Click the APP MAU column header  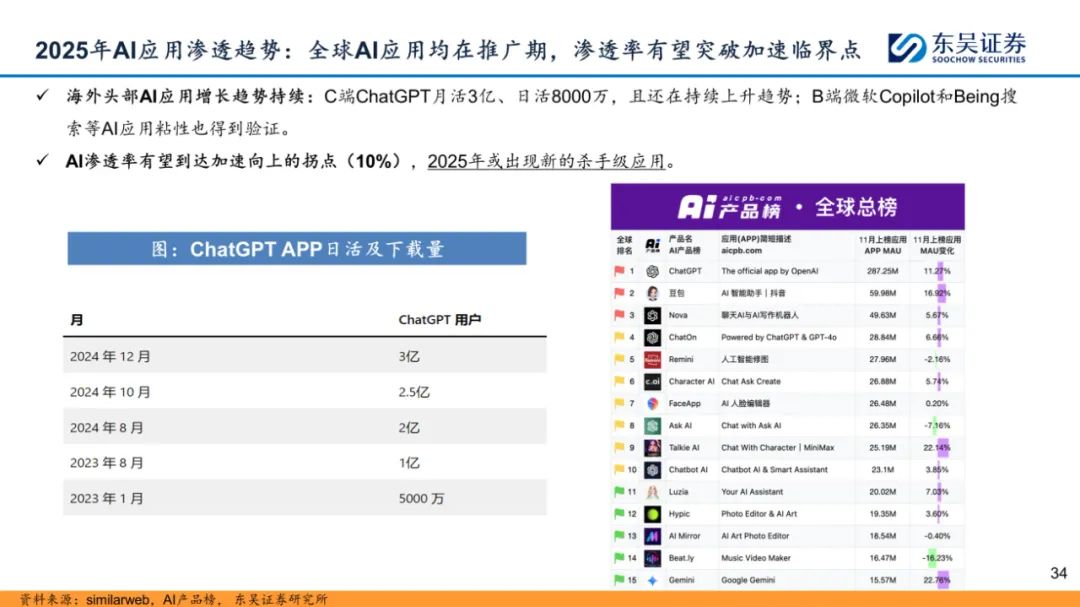882,245
